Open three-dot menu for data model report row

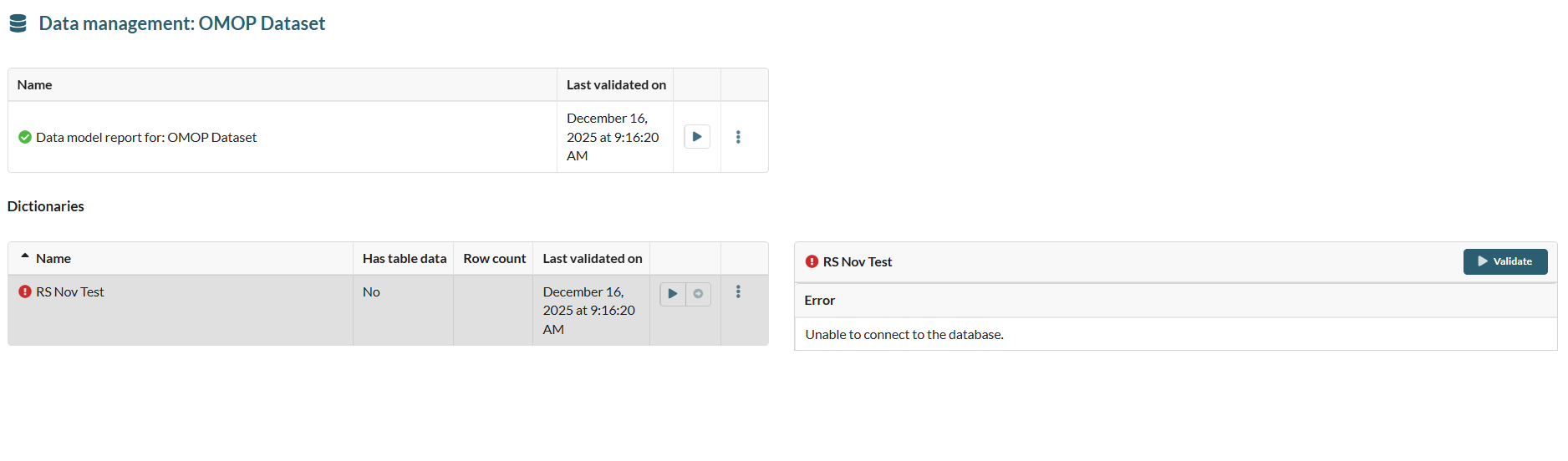point(738,137)
